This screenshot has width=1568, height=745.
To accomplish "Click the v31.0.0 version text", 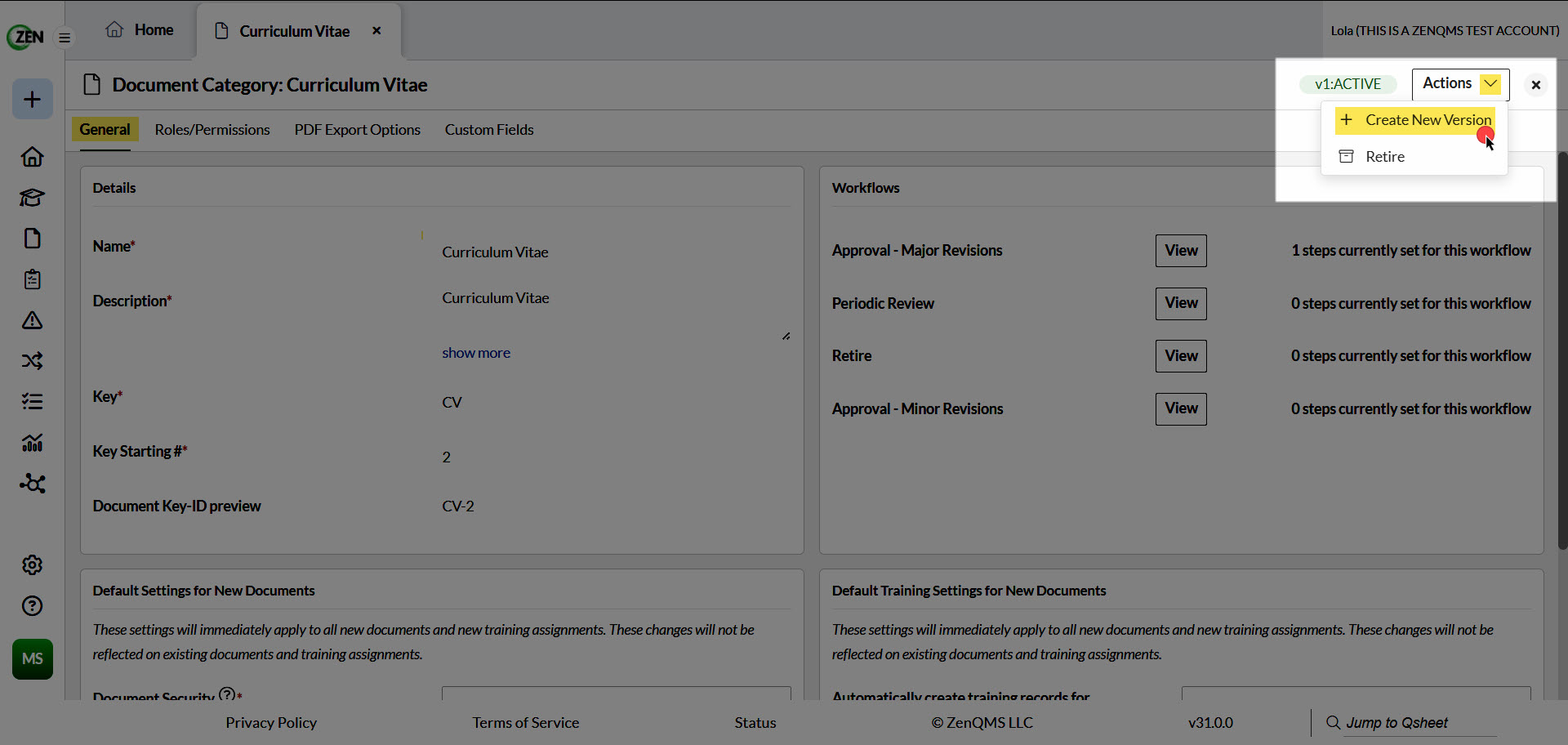I will pyautogui.click(x=1210, y=723).
